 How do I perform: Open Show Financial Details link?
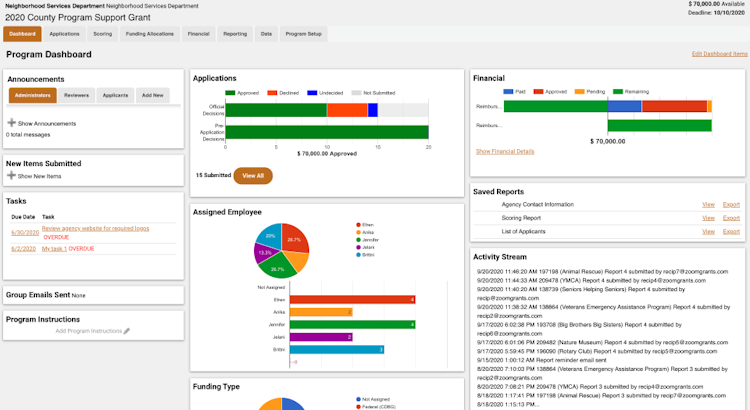(505, 151)
